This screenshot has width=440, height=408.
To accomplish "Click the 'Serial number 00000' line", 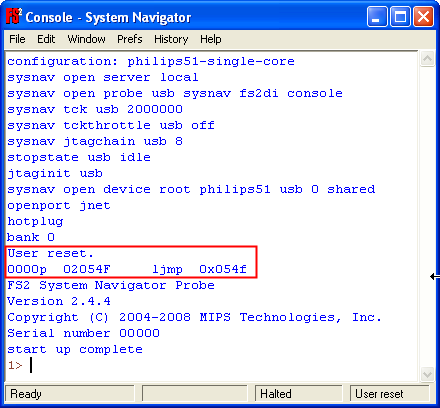I will 83,333.
